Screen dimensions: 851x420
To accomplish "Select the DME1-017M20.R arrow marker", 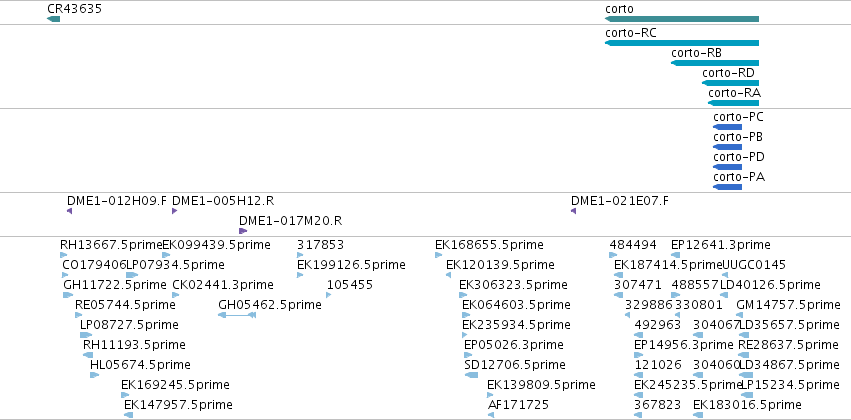I will (x=243, y=231).
